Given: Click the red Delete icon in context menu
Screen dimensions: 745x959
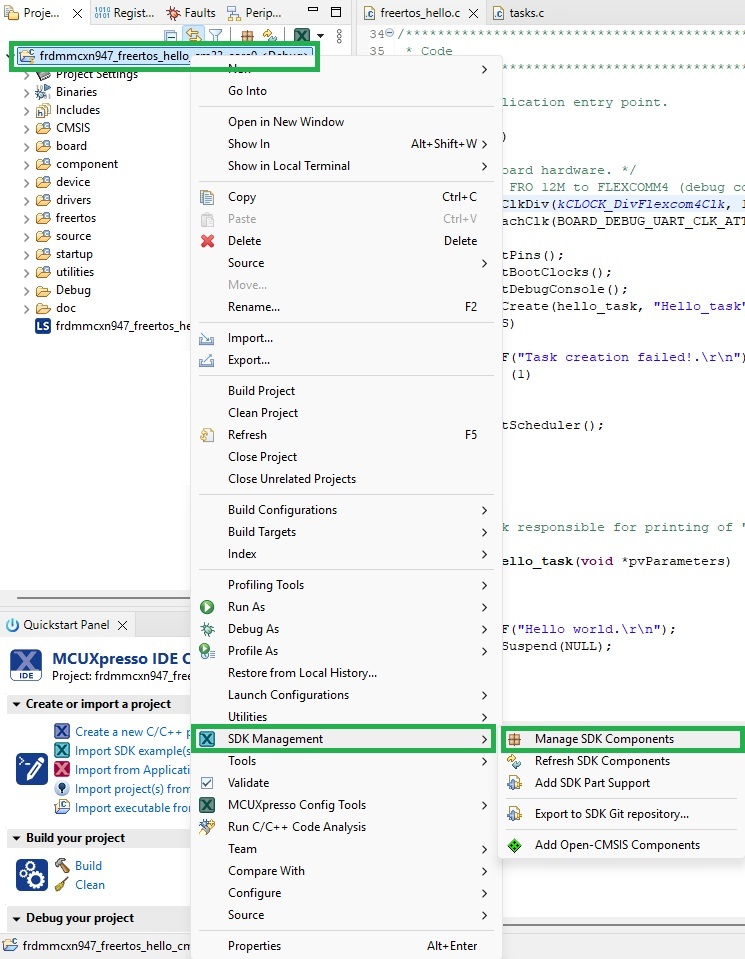Looking at the screenshot, I should pos(207,241).
